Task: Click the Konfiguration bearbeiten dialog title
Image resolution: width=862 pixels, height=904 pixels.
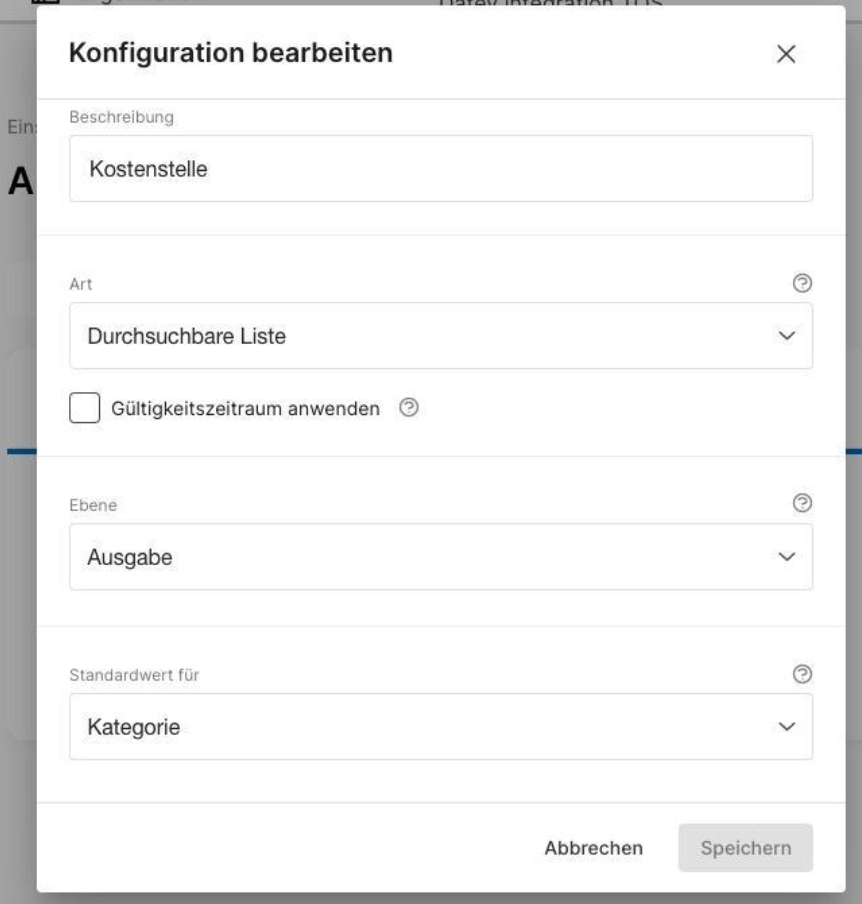Action: (231, 53)
